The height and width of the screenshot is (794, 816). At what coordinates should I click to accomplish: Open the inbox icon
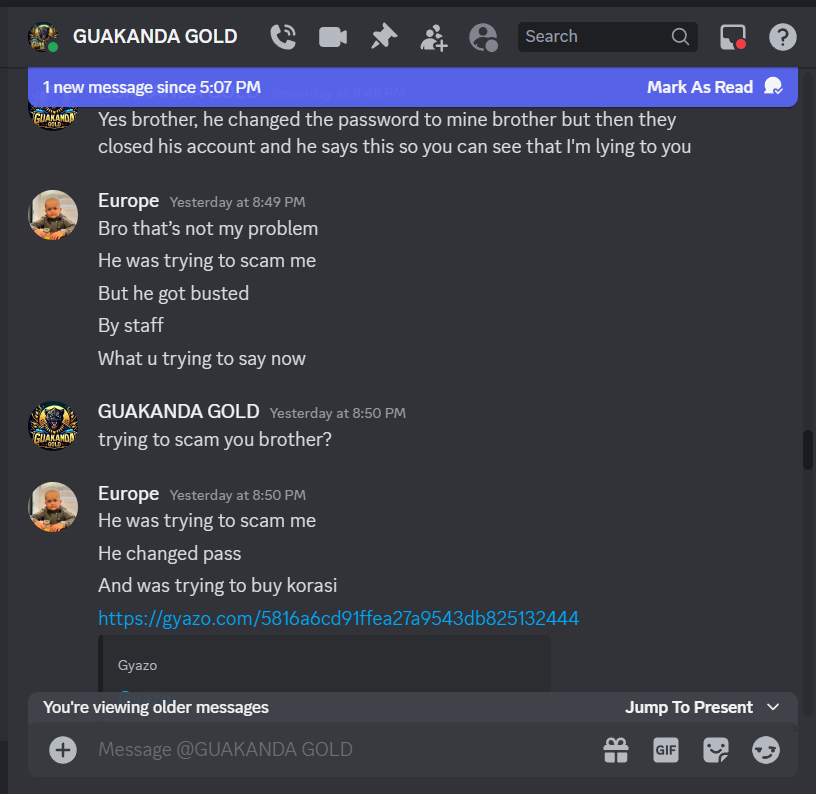coord(733,37)
